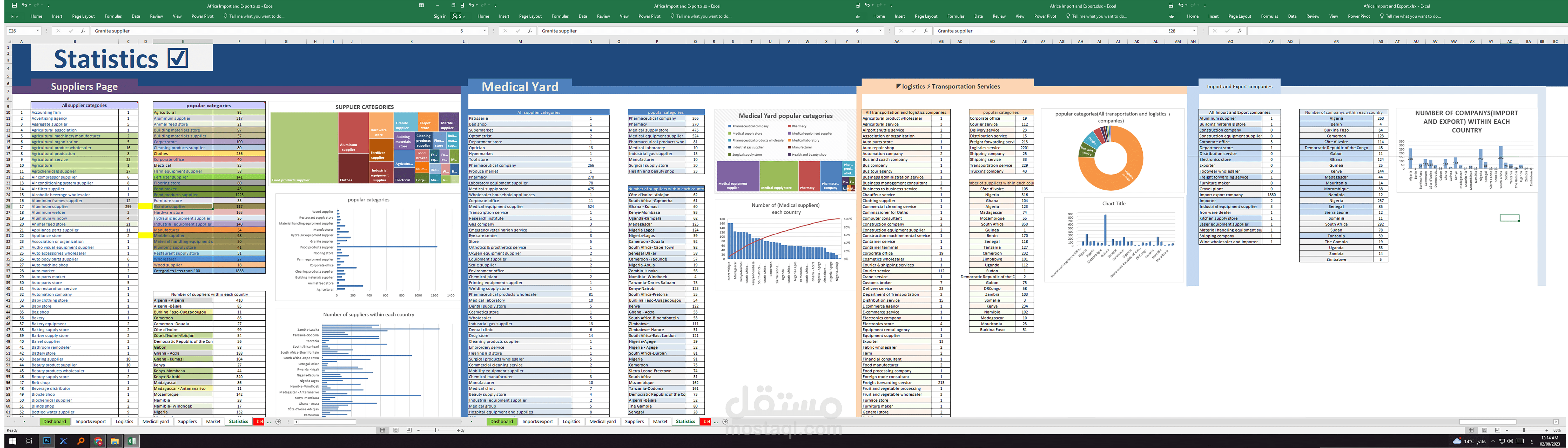Viewport: 1568px width, 448px height.
Task: Click the network icon in system tray
Action: [x=1501, y=441]
